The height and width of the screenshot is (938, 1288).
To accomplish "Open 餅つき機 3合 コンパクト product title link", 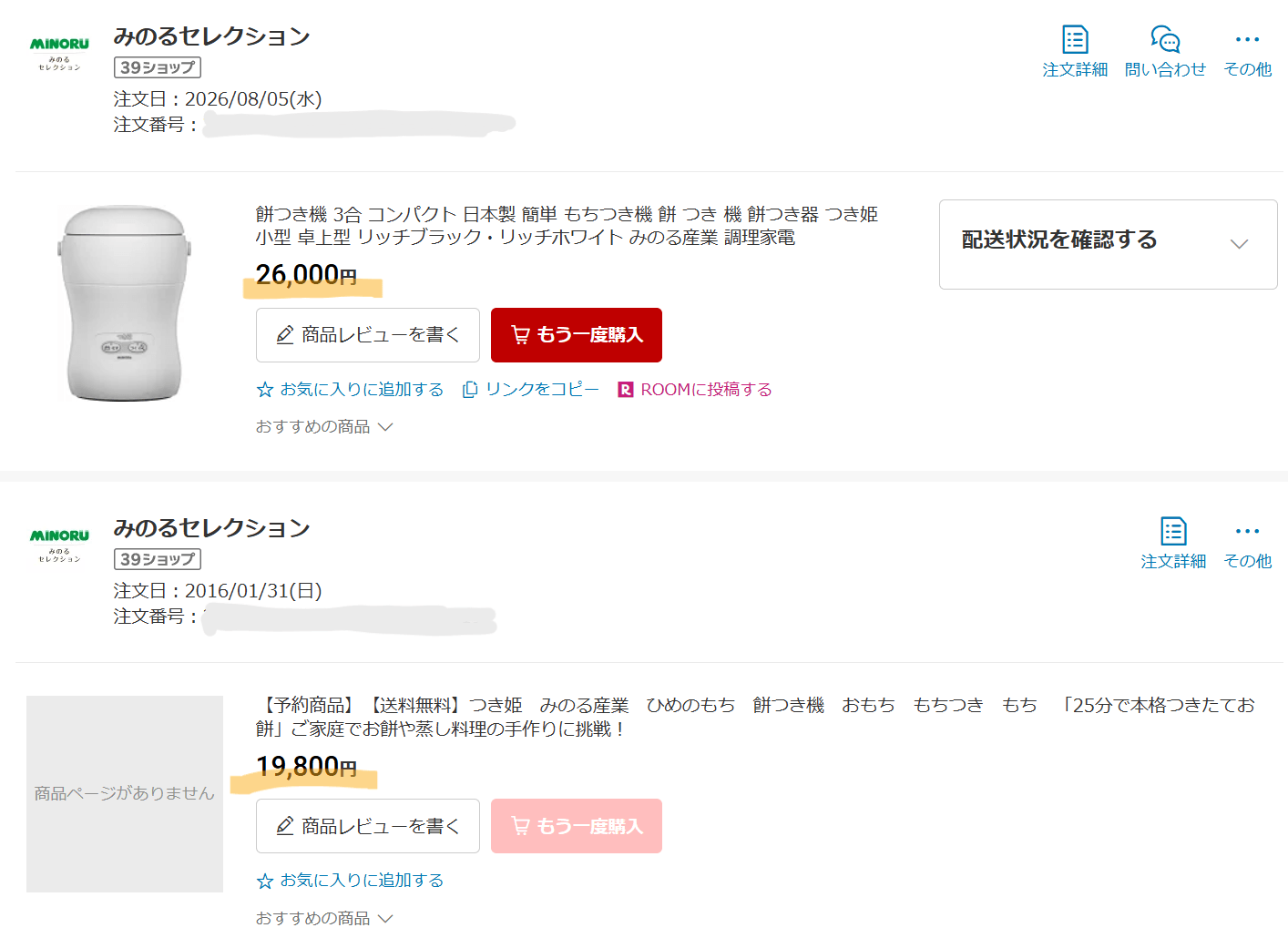I will tap(567, 226).
